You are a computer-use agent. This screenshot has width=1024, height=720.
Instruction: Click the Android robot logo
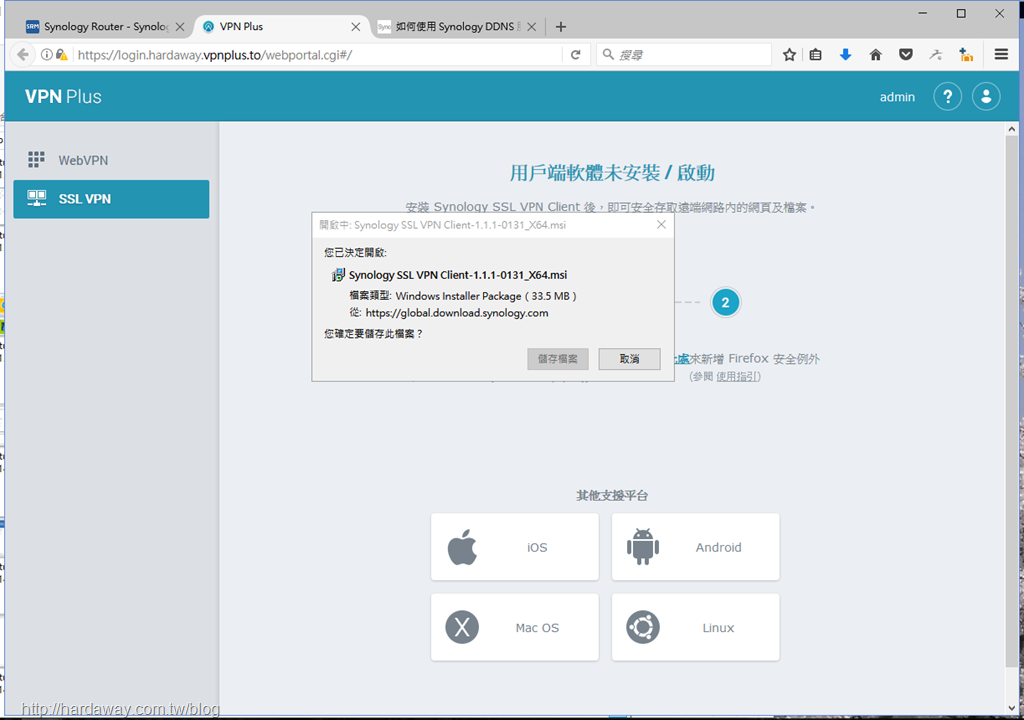pos(643,547)
